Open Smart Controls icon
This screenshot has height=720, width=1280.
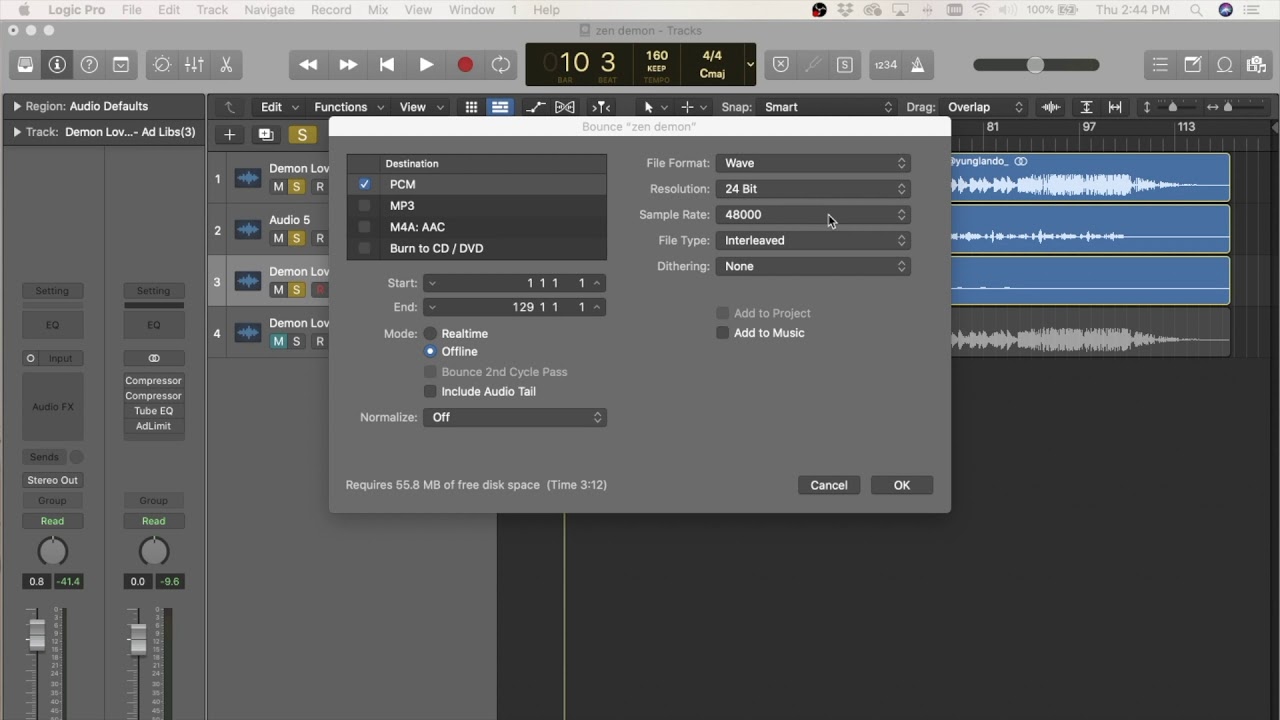pyautogui.click(x=162, y=65)
